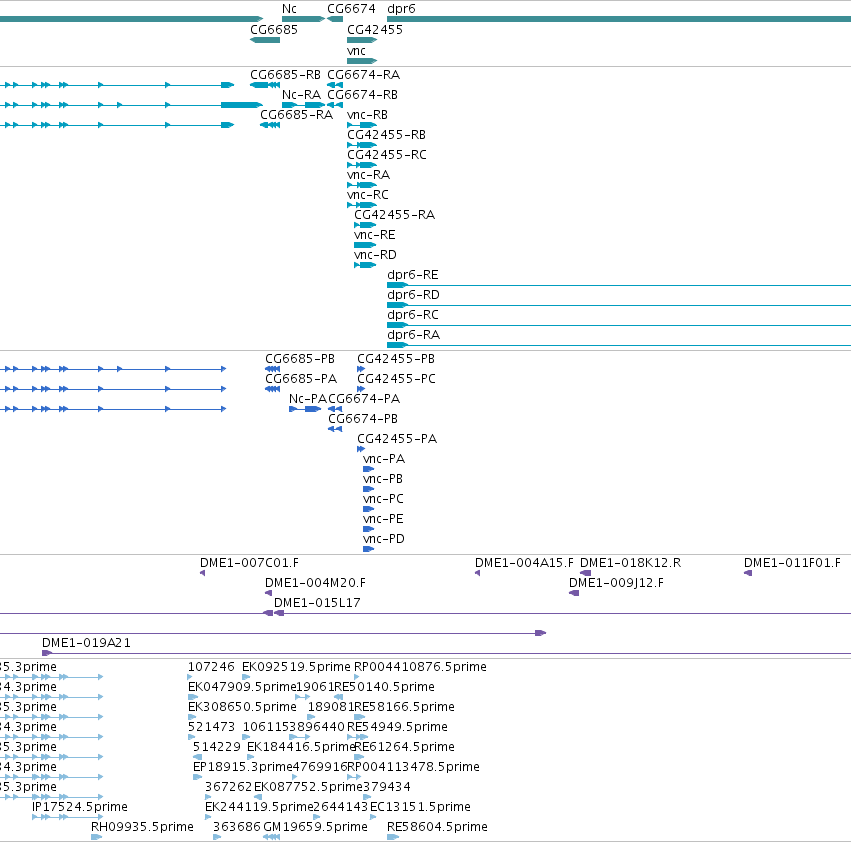Click the CG42455-PB protein label
This screenshot has width=851, height=842.
point(396,359)
